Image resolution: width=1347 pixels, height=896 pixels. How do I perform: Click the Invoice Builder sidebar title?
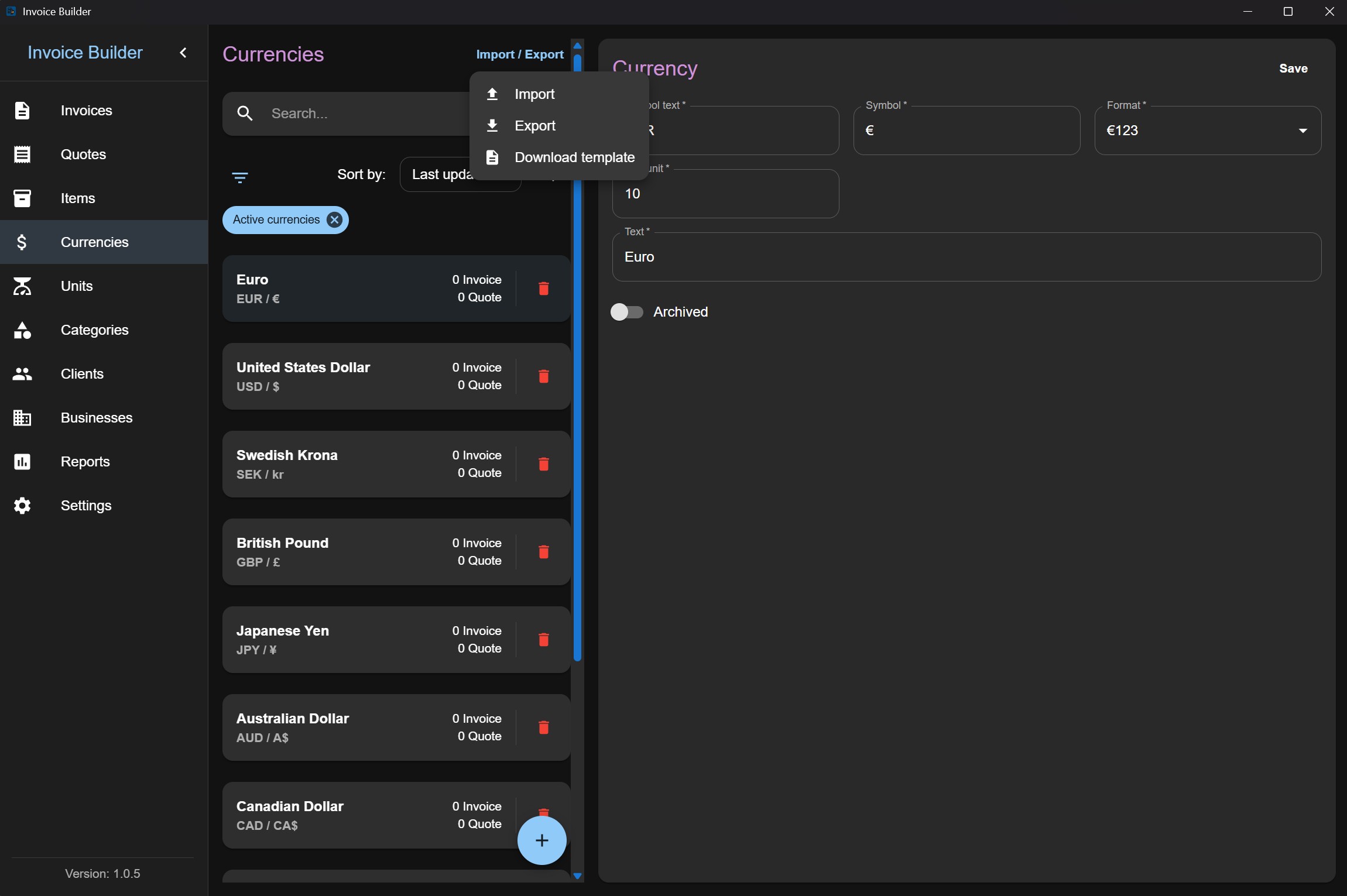coord(85,53)
